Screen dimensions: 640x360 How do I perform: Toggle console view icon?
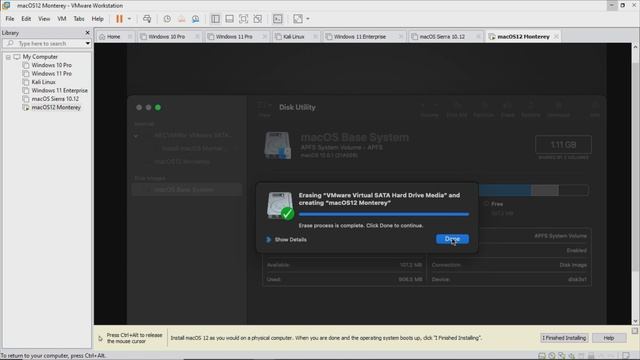point(278,19)
